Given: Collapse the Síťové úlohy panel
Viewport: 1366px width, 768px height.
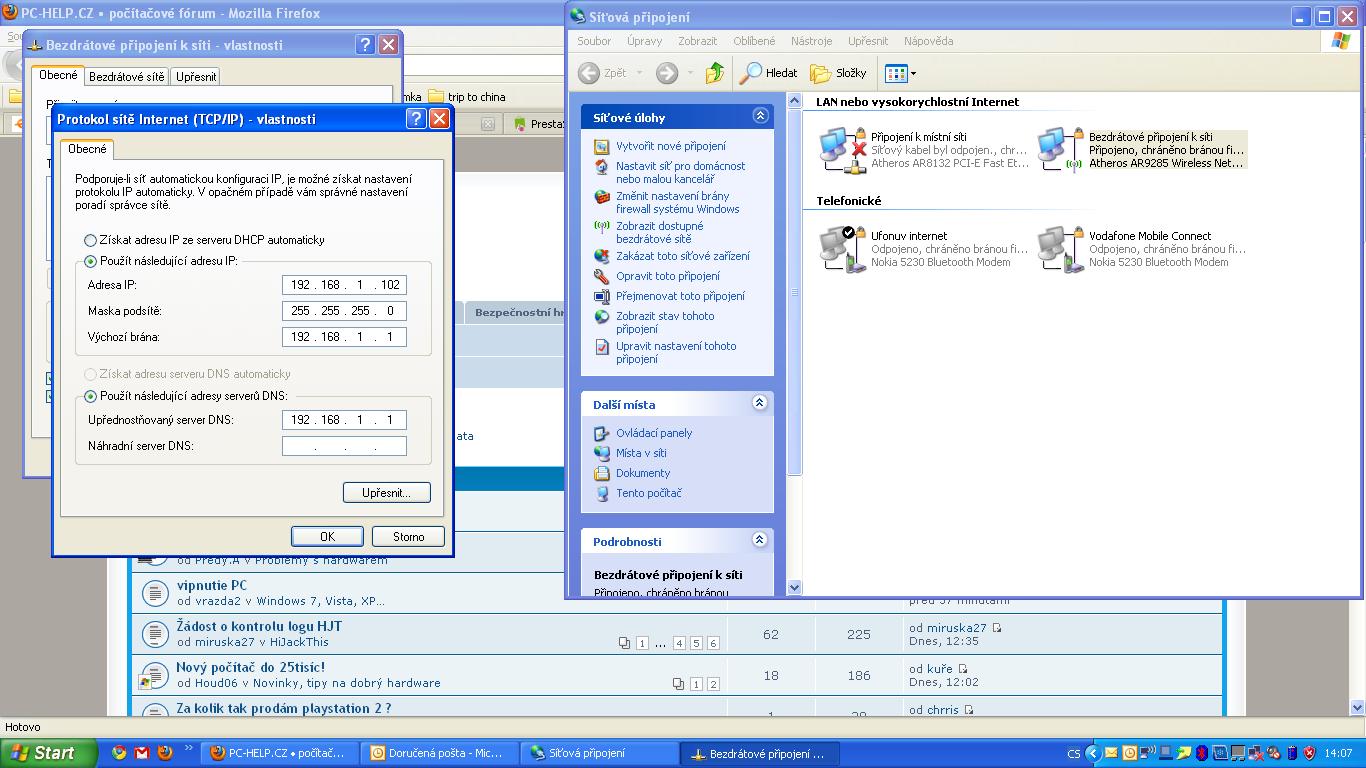Looking at the screenshot, I should pyautogui.click(x=759, y=116).
